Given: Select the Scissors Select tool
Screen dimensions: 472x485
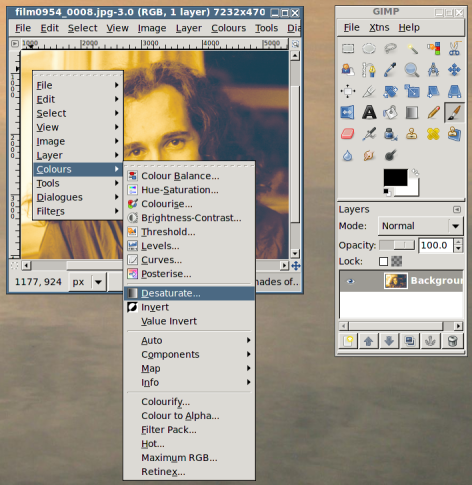Looking at the screenshot, I should pyautogui.click(x=454, y=49).
